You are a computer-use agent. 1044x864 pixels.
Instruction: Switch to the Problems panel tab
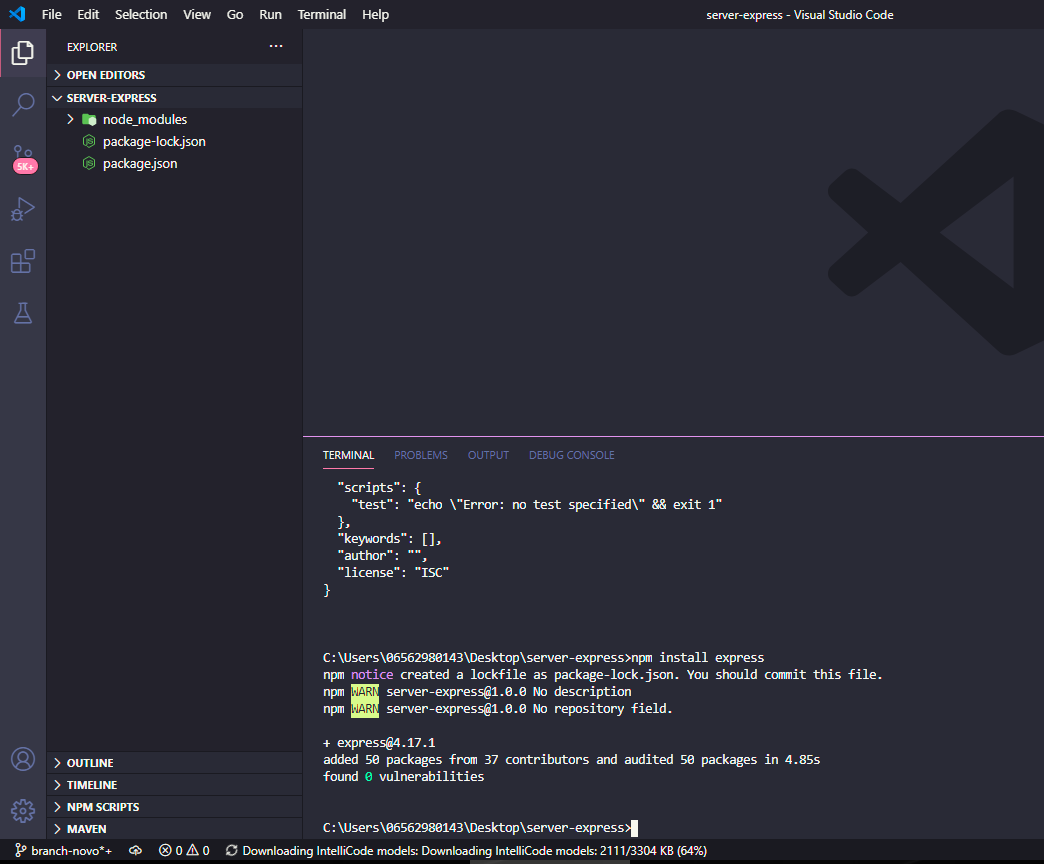420,455
